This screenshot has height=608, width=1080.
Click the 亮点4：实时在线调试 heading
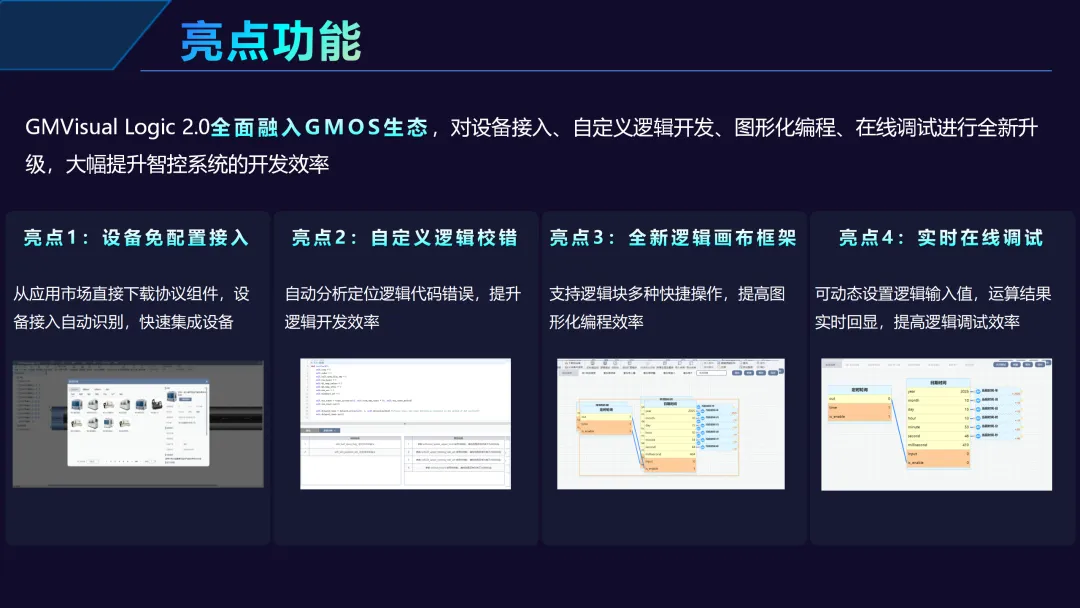pos(940,238)
